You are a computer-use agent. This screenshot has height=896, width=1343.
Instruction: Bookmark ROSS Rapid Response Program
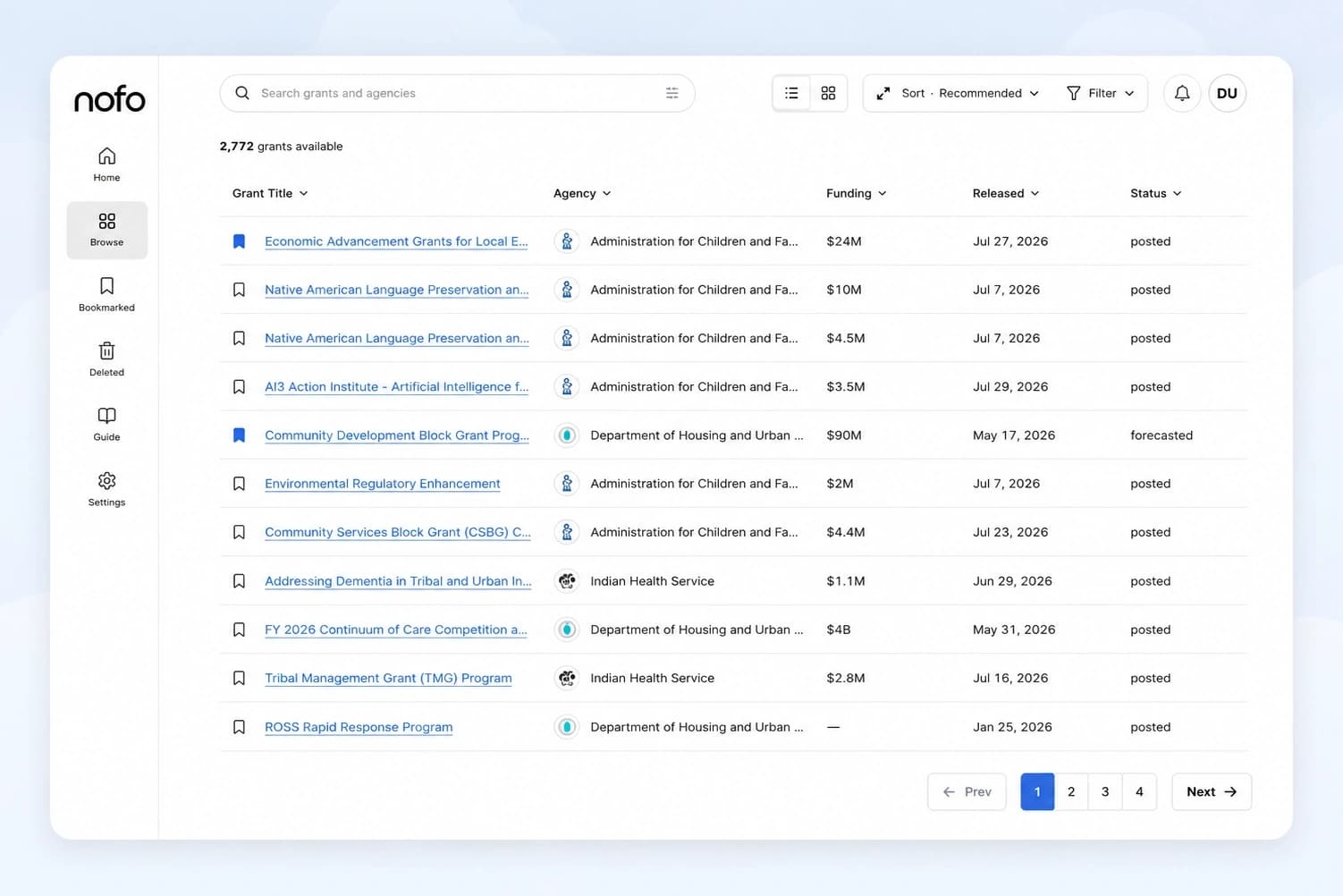tap(239, 727)
